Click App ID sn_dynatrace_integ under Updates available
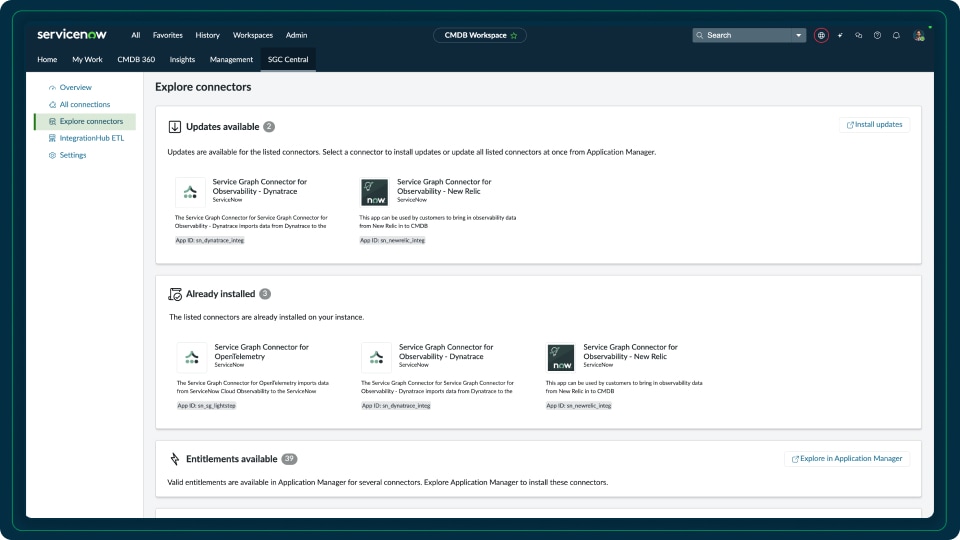Image resolution: width=960 pixels, height=540 pixels. point(209,240)
